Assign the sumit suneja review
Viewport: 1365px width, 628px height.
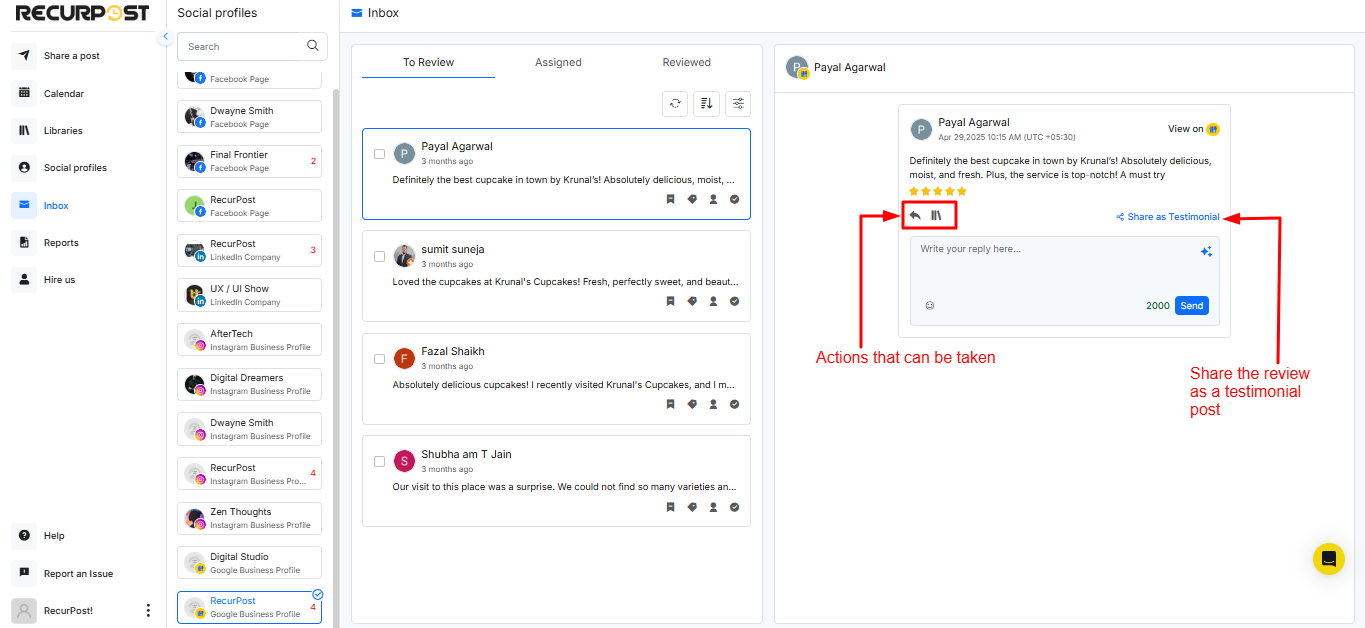pos(713,301)
